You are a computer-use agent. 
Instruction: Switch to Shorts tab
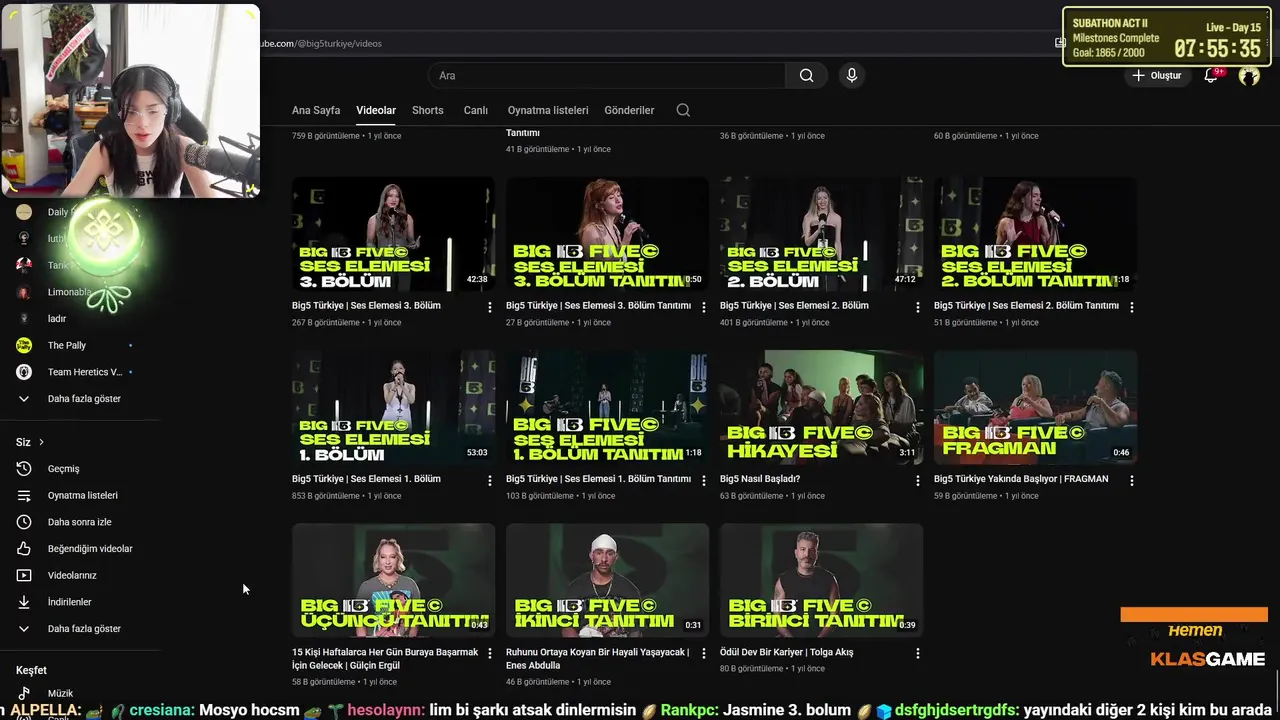tap(427, 110)
